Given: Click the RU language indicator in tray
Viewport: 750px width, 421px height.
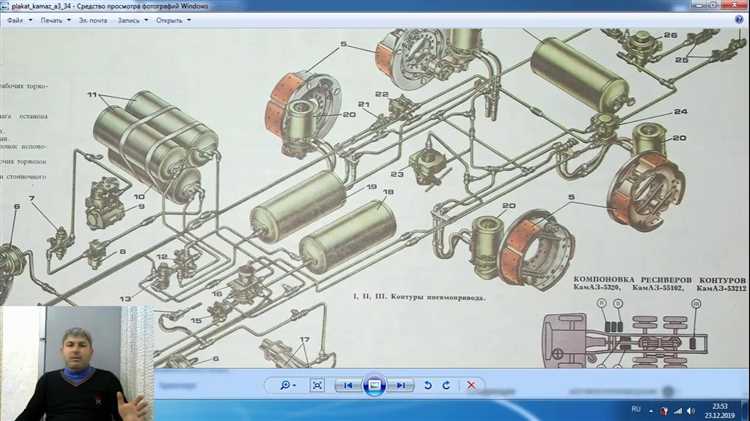Looking at the screenshot, I should click(636, 410).
